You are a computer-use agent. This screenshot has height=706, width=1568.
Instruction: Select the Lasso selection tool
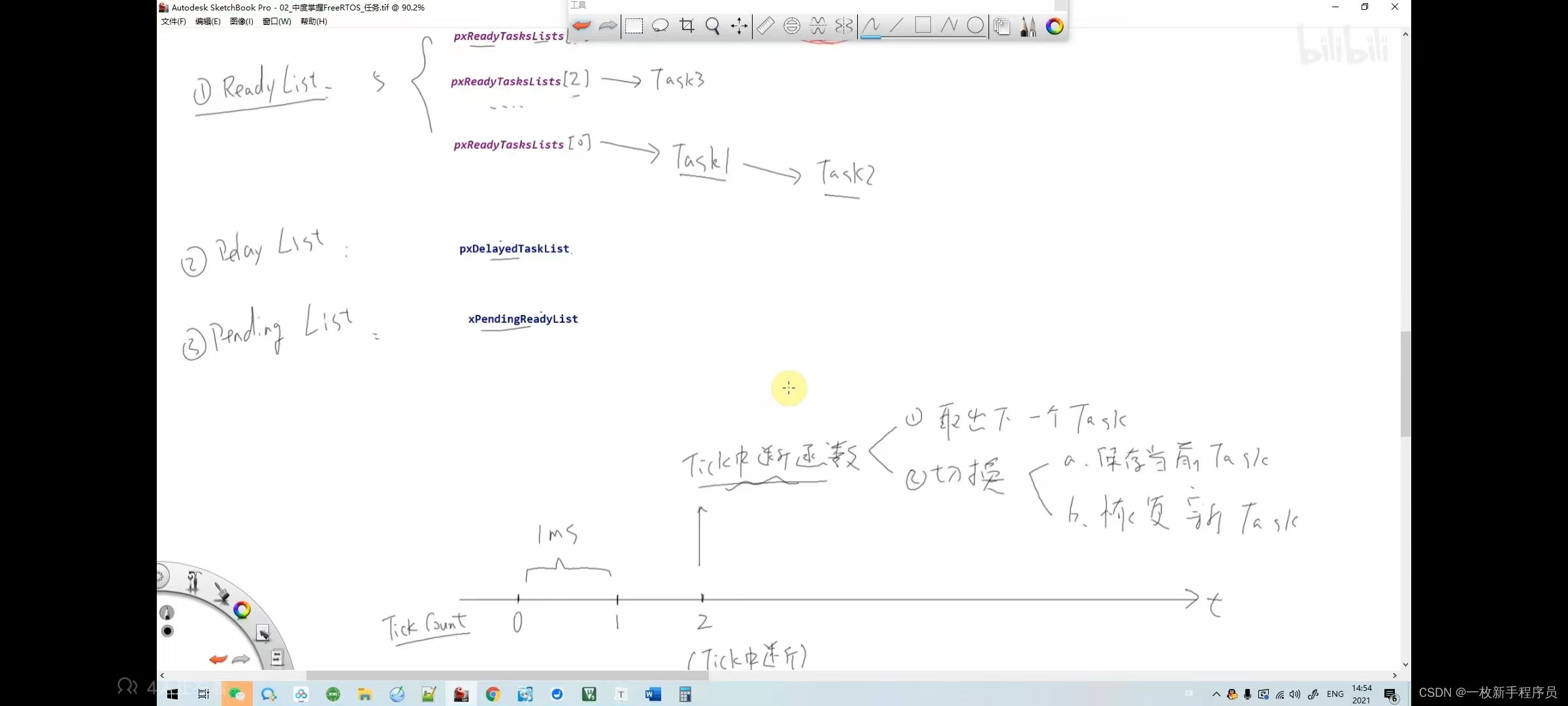click(661, 26)
